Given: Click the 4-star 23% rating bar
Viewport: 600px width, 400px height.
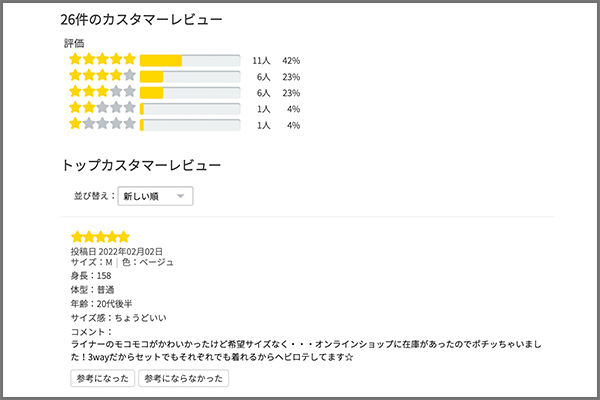Looking at the screenshot, I should [190, 76].
